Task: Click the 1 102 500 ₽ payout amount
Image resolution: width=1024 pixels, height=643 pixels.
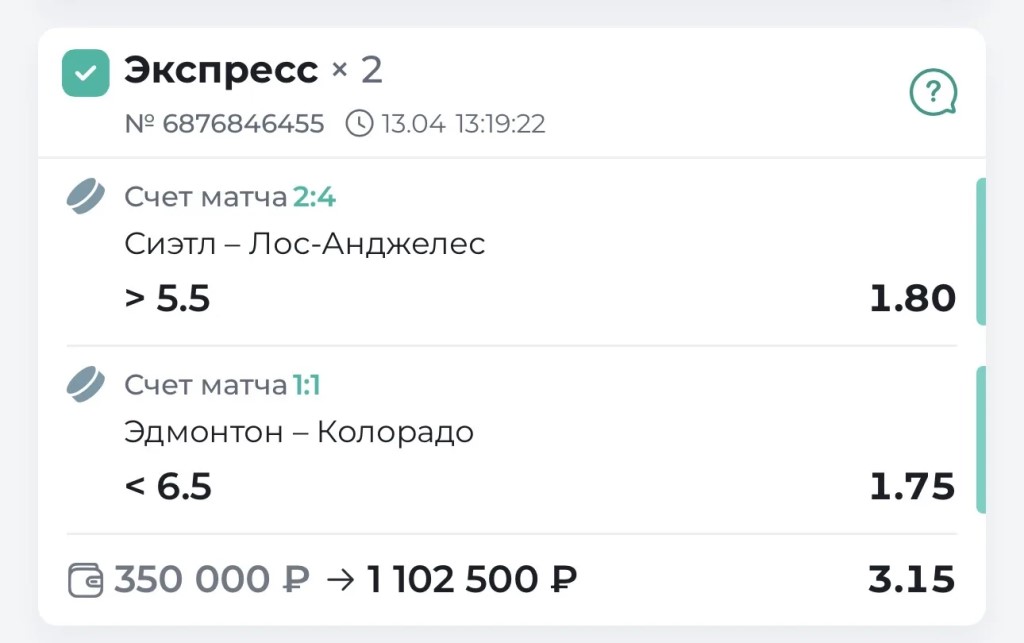Action: [472, 579]
